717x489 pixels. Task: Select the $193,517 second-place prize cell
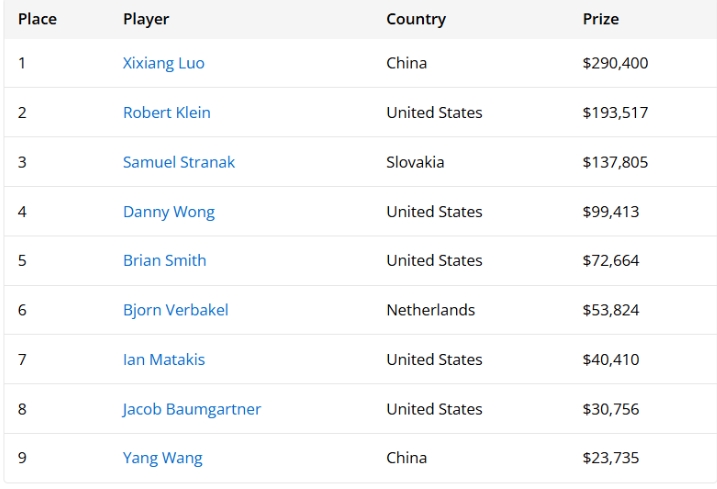[x=615, y=112]
